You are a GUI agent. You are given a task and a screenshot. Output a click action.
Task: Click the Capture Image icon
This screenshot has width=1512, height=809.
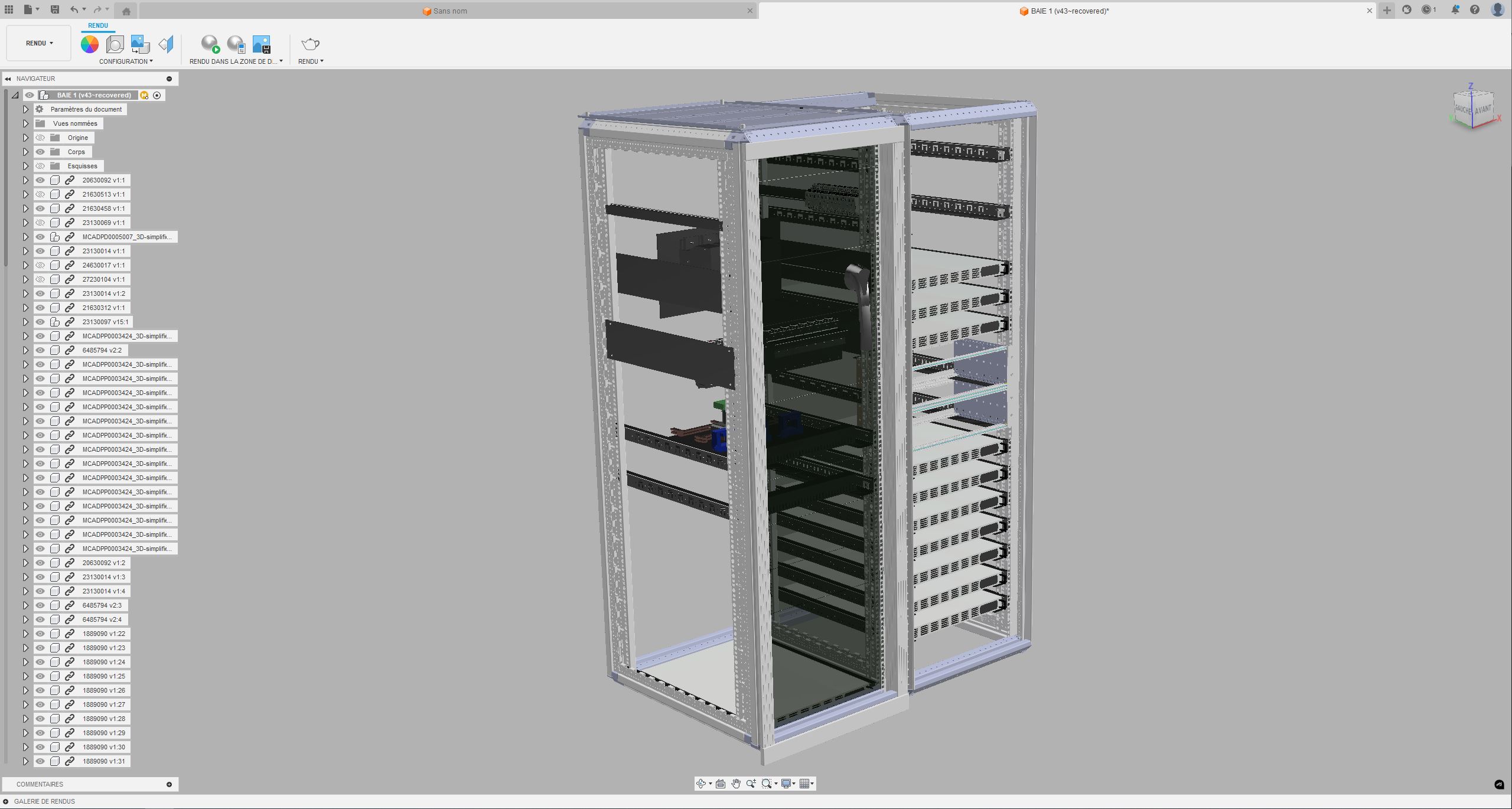coord(261,44)
